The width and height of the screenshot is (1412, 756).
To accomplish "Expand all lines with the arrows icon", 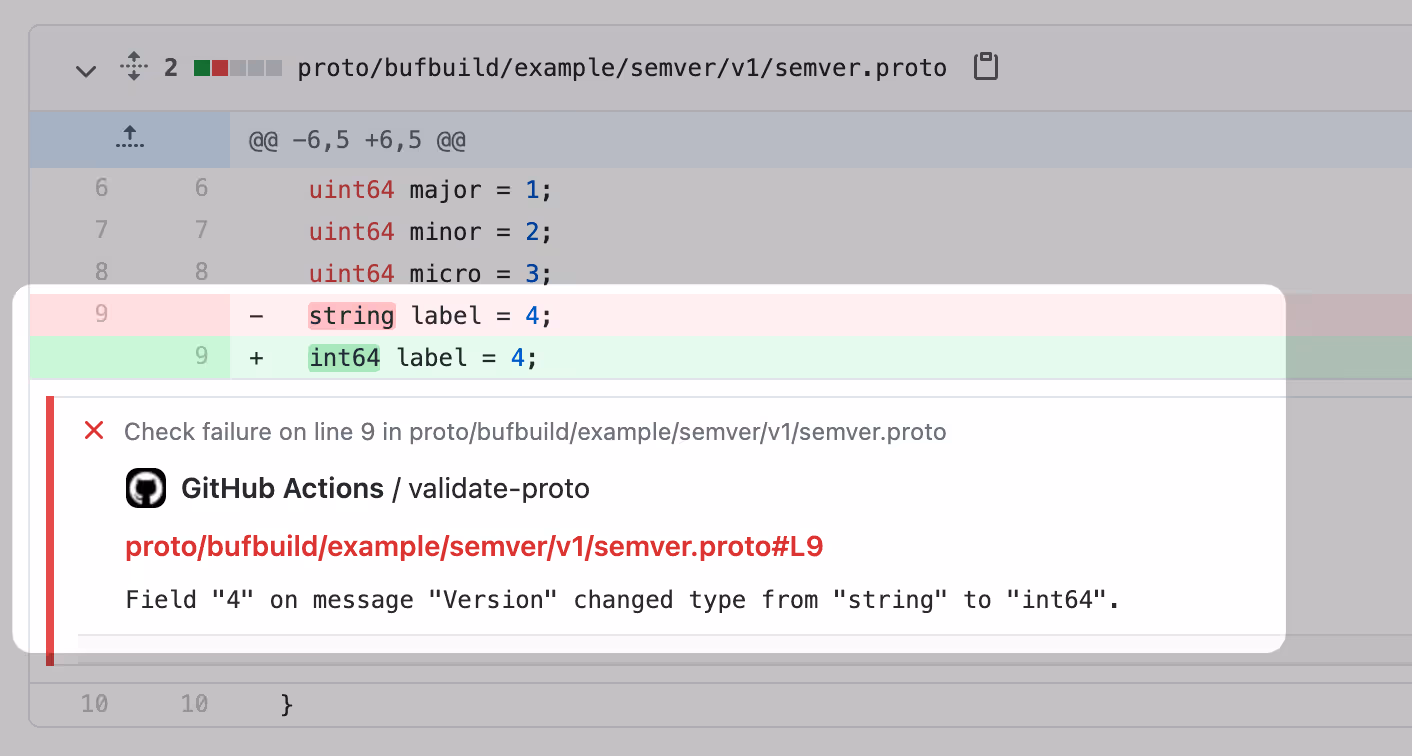I will pos(133,67).
